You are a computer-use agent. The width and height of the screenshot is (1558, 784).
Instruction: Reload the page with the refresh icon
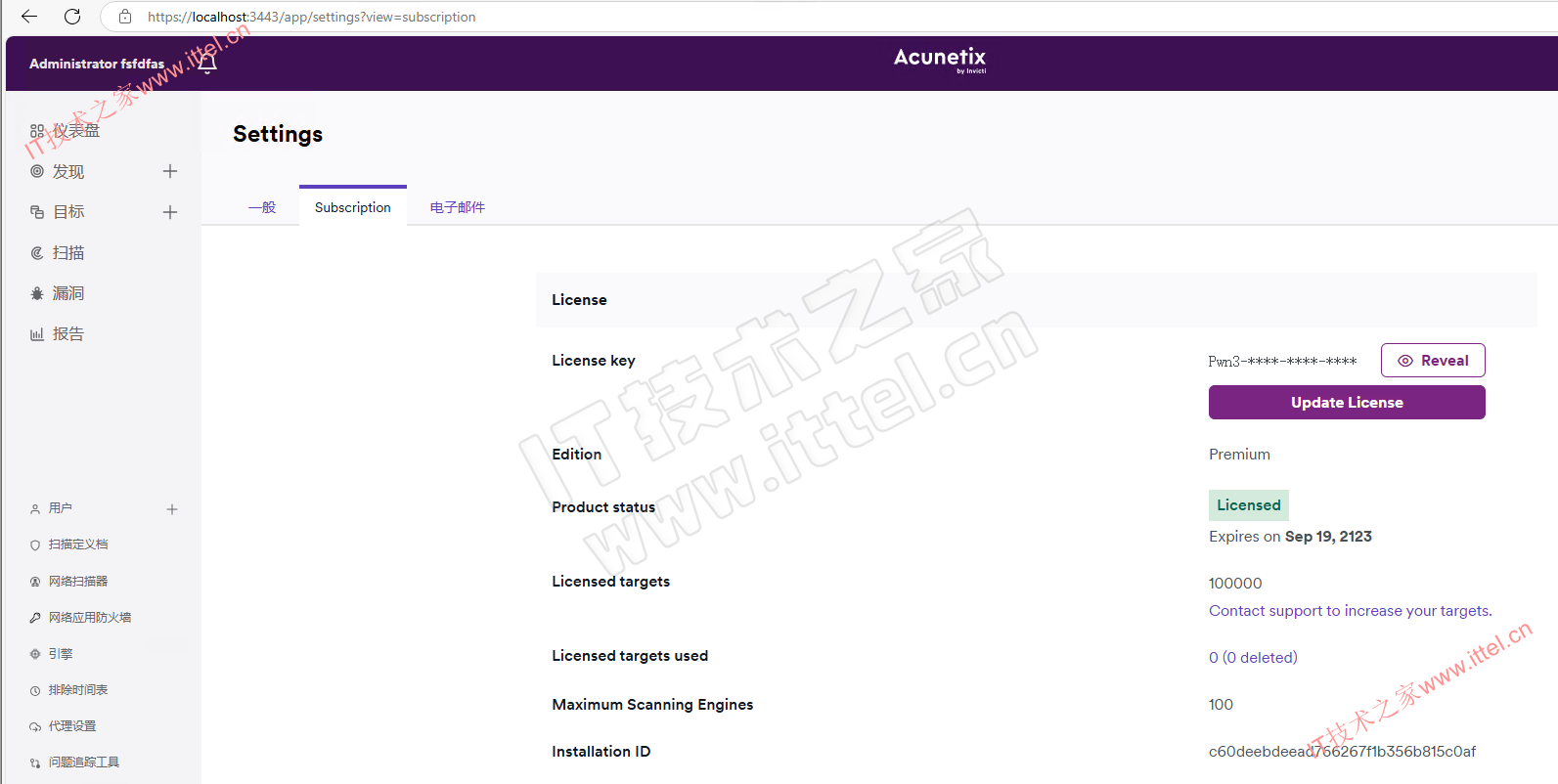coord(72,17)
